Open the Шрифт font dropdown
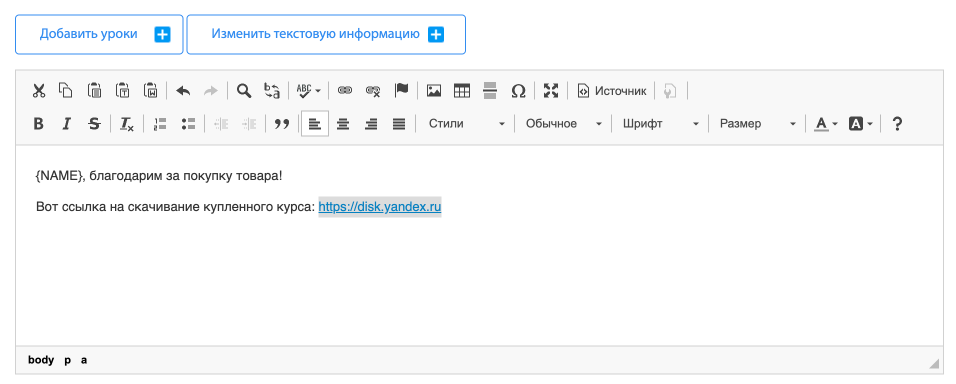Viewport: 956px width, 384px height. tap(660, 124)
